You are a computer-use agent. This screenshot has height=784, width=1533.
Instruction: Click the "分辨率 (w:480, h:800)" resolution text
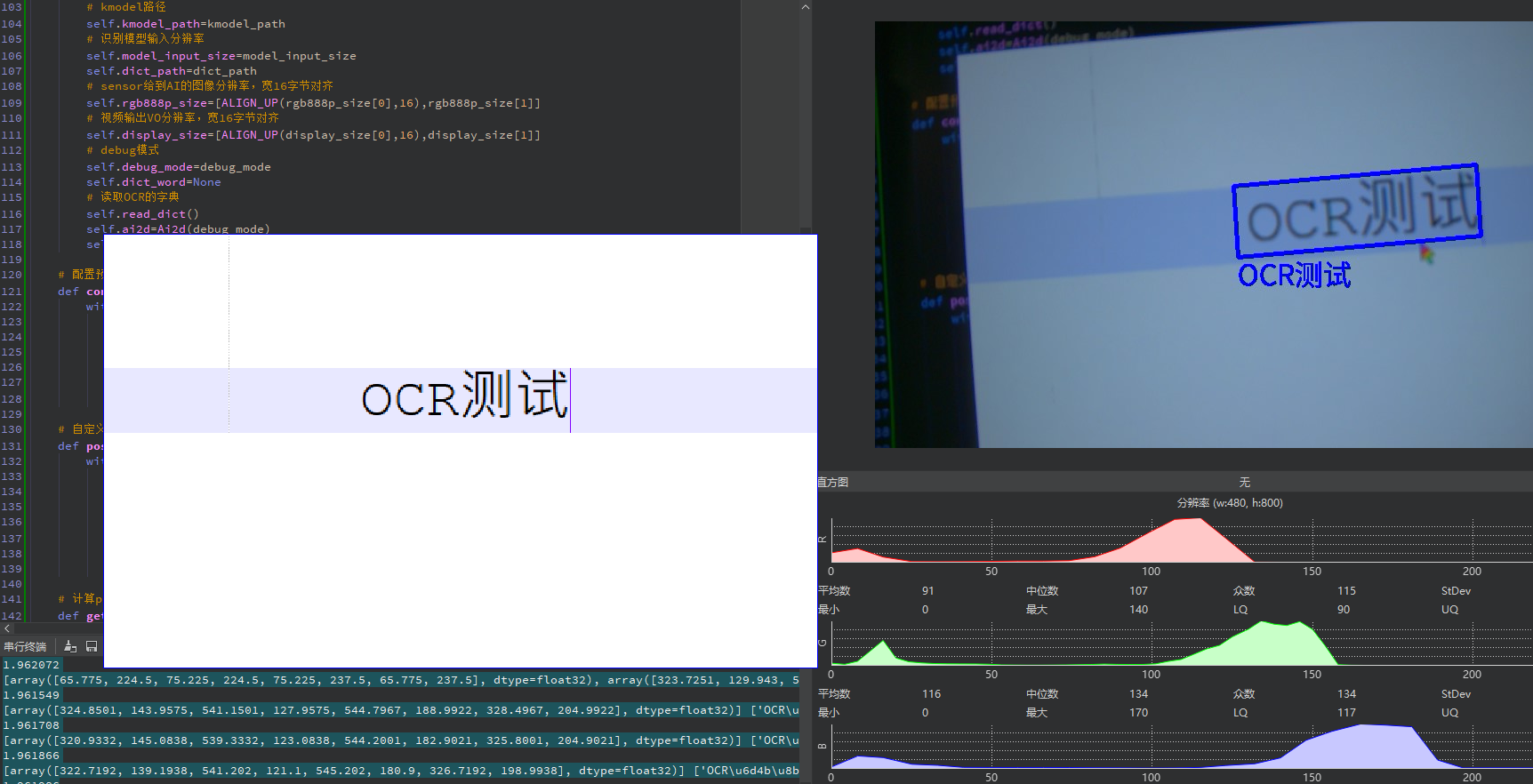point(1230,503)
